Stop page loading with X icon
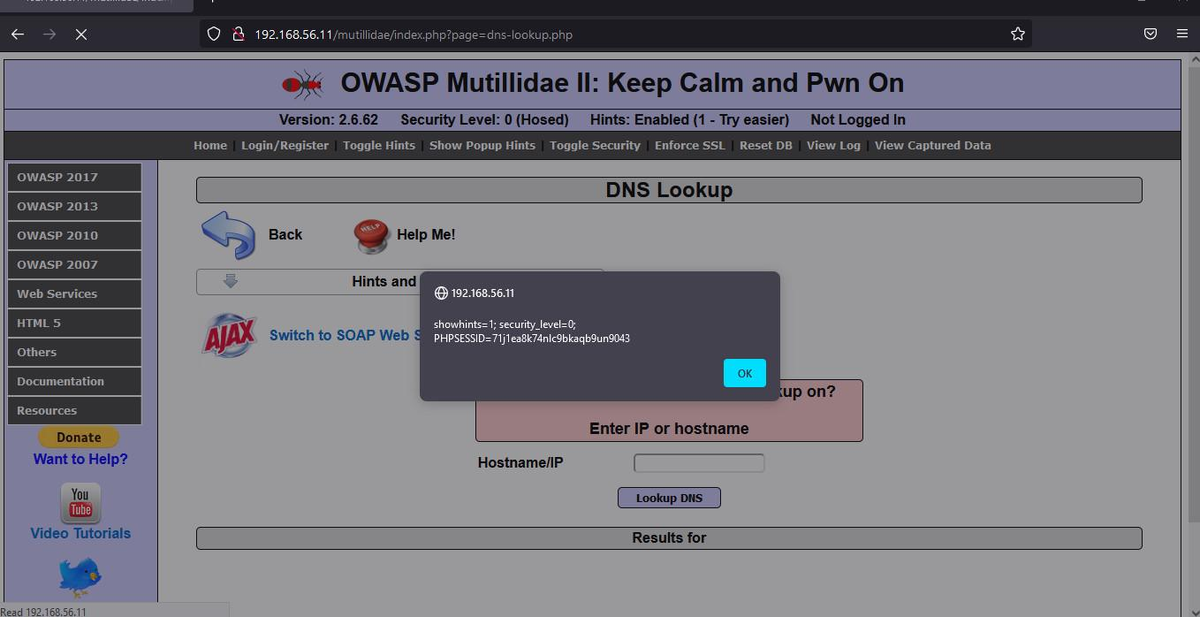The width and height of the screenshot is (1200, 617). (81, 34)
